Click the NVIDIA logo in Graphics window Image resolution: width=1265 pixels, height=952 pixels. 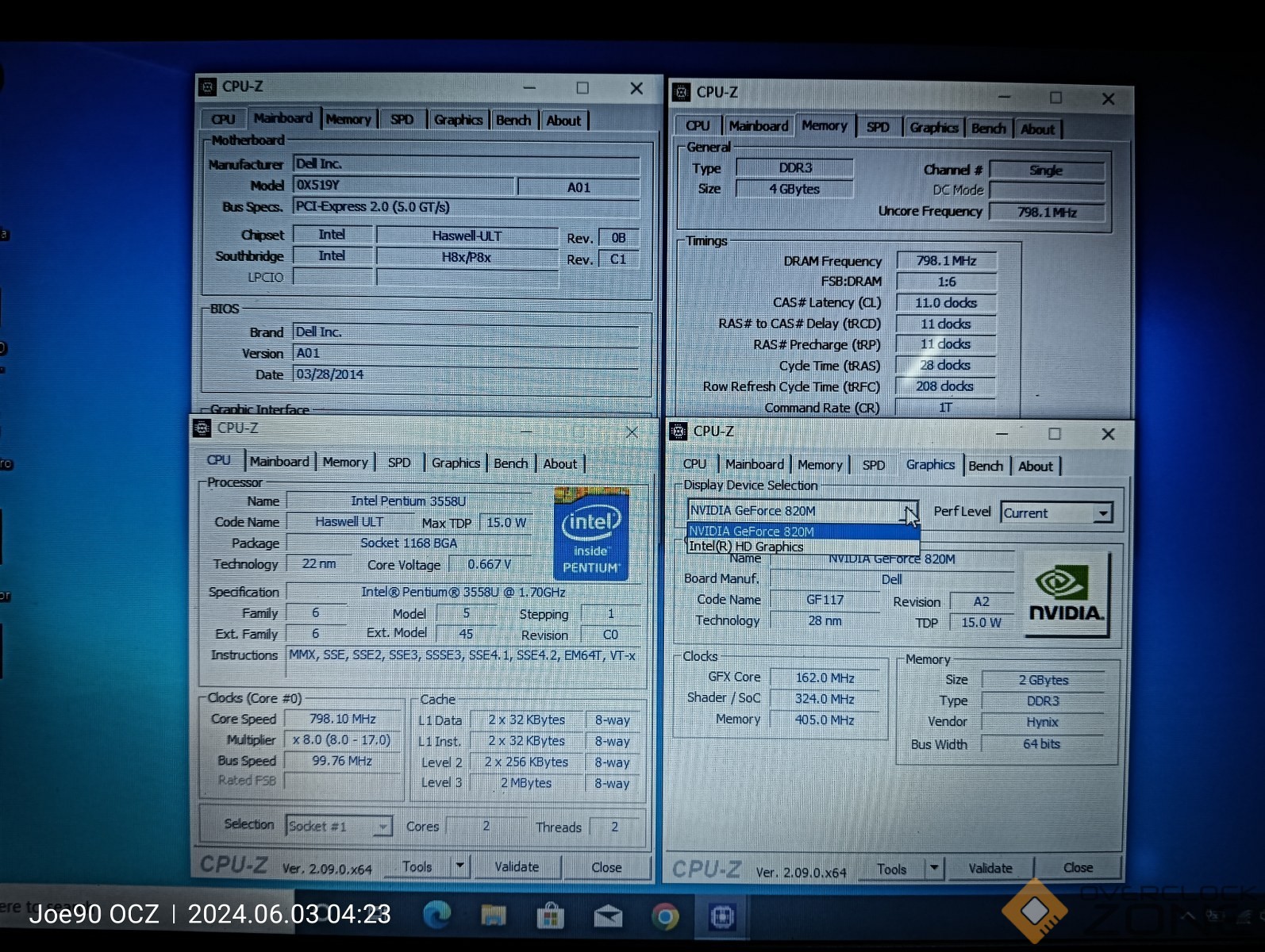(x=1067, y=595)
